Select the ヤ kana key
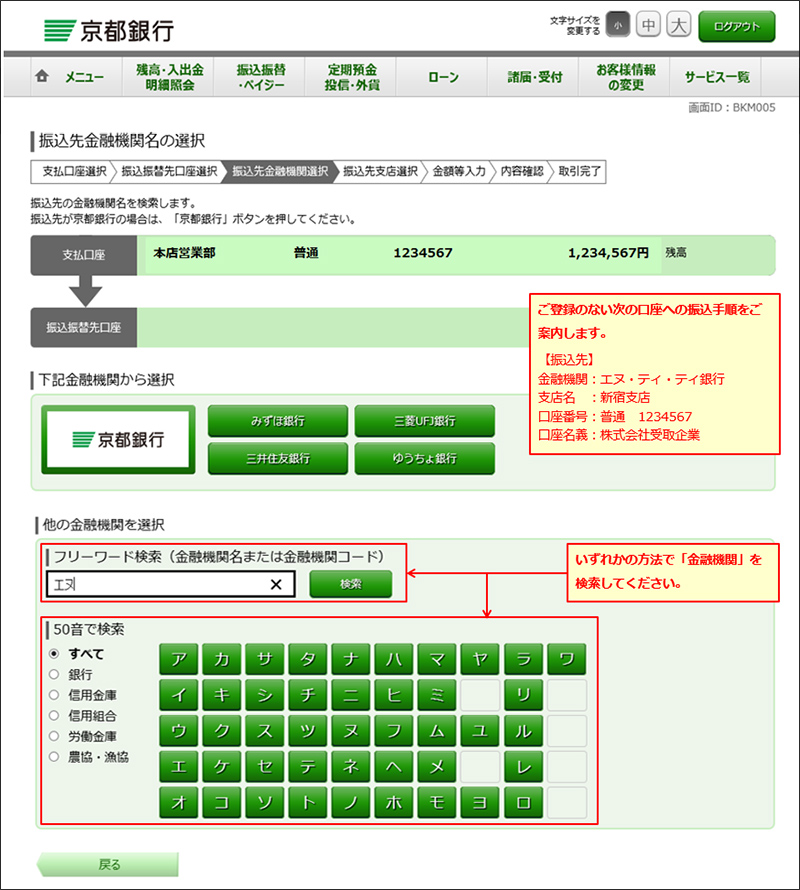The width and height of the screenshot is (800, 890). [480, 660]
